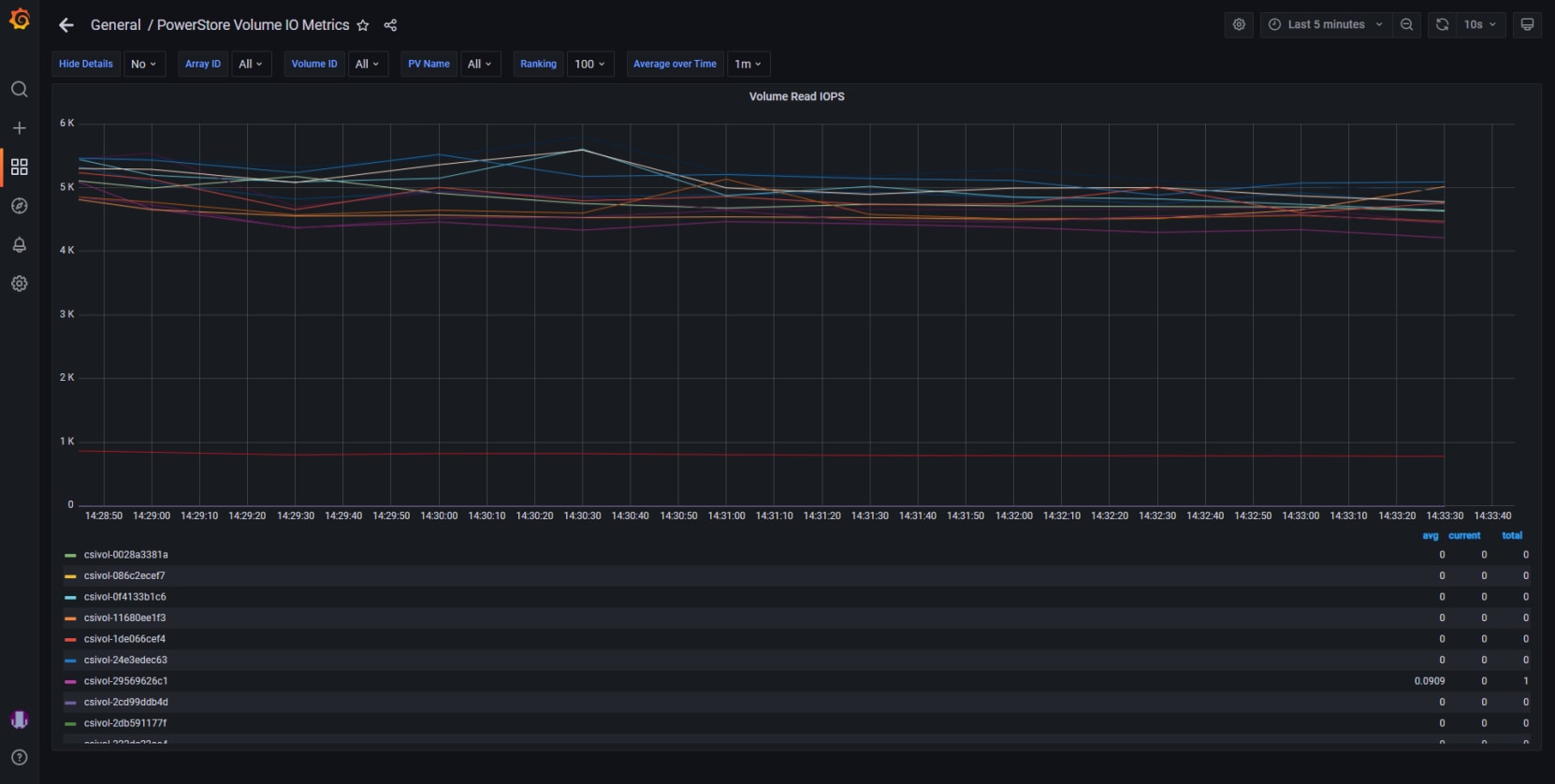Open Dashboards grid icon in sidebar
Viewport: 1555px width, 784px height.
pyautogui.click(x=19, y=167)
